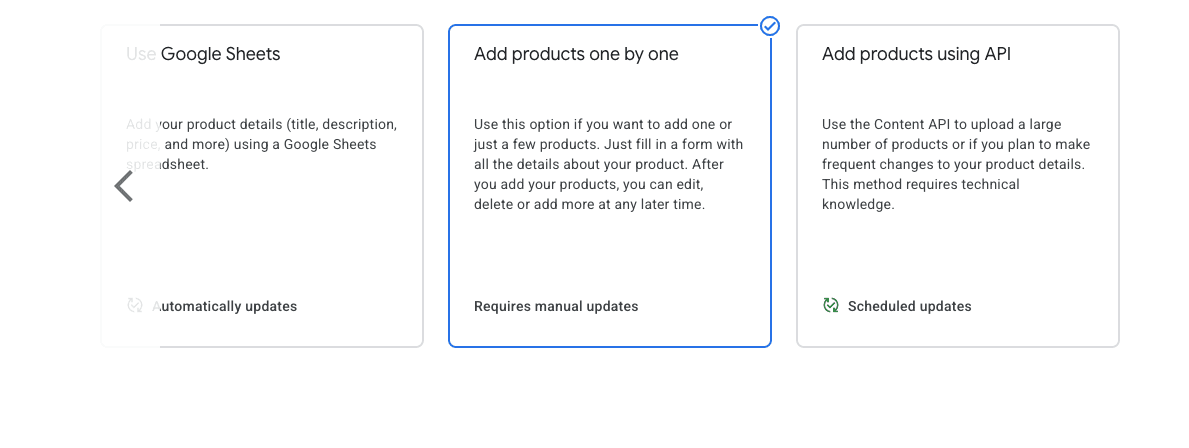Click the "Requires manual updates" label

pyautogui.click(x=556, y=306)
